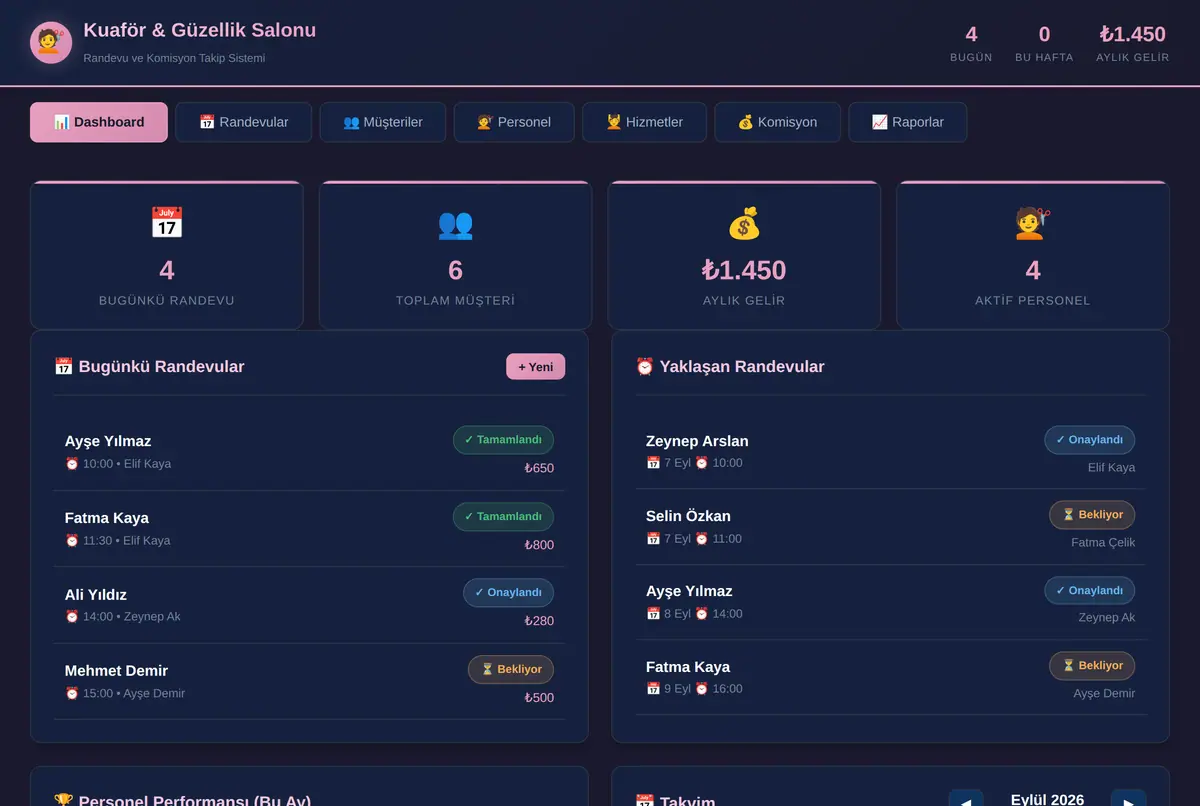
Task: Open the Personel tab
Action: pyautogui.click(x=514, y=122)
